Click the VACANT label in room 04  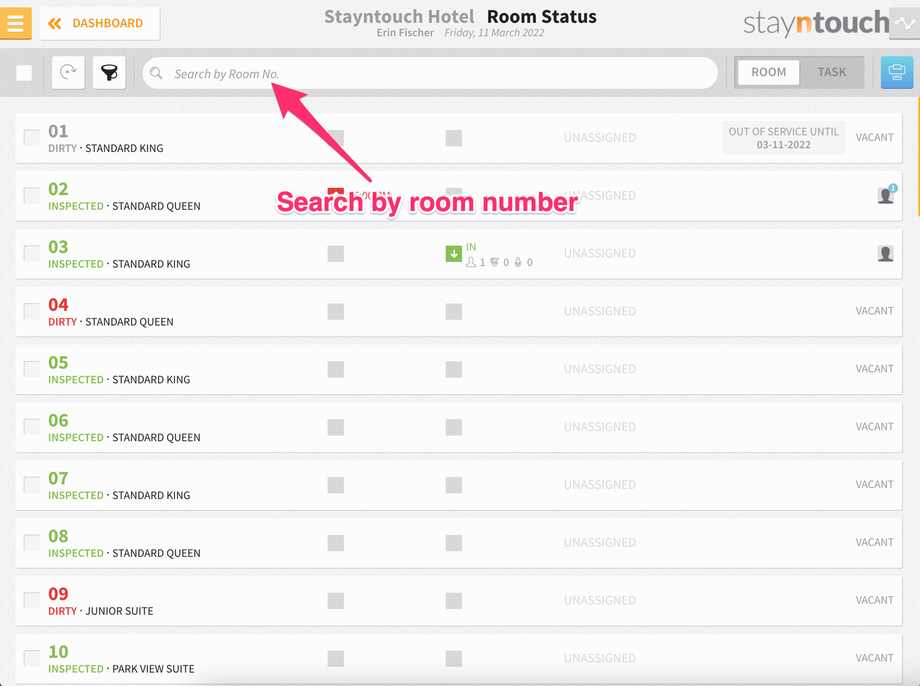coord(874,311)
